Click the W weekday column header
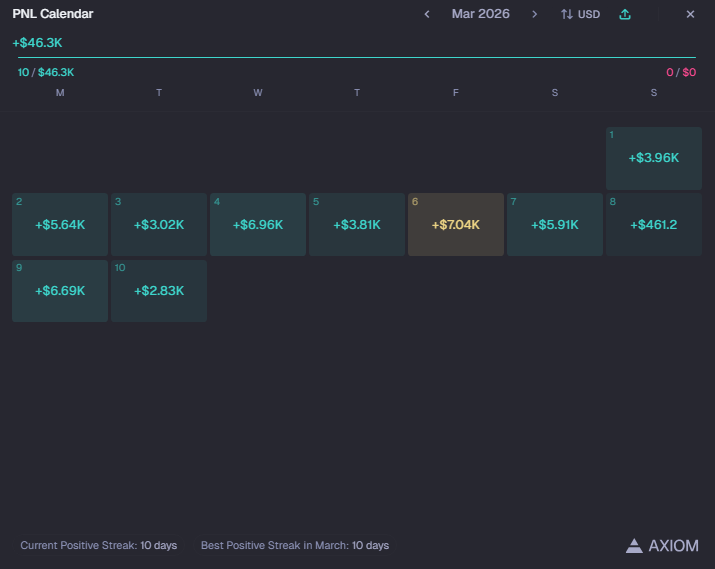The height and width of the screenshot is (569, 715). click(258, 93)
